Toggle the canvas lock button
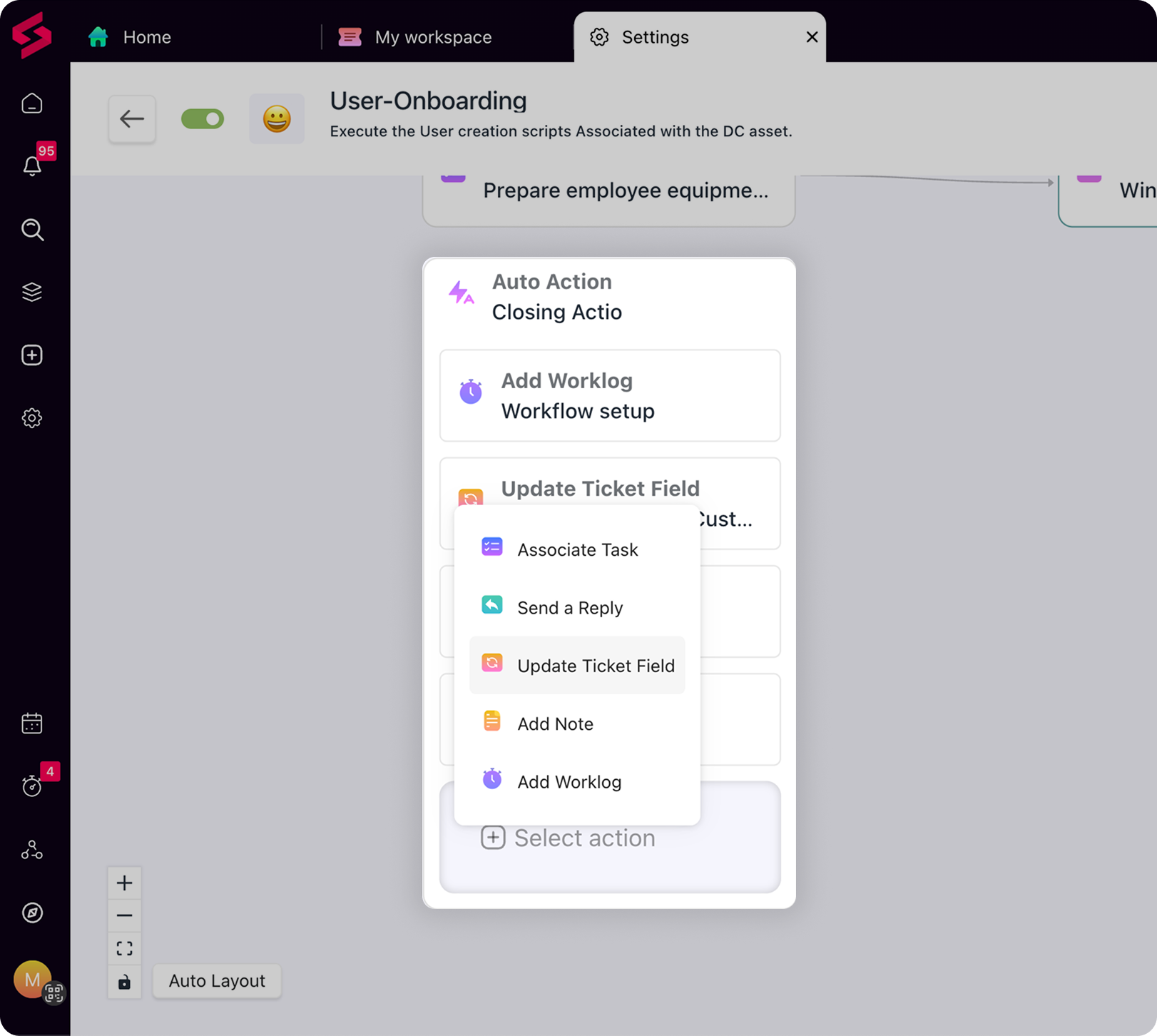The width and height of the screenshot is (1157, 1036). point(124,982)
